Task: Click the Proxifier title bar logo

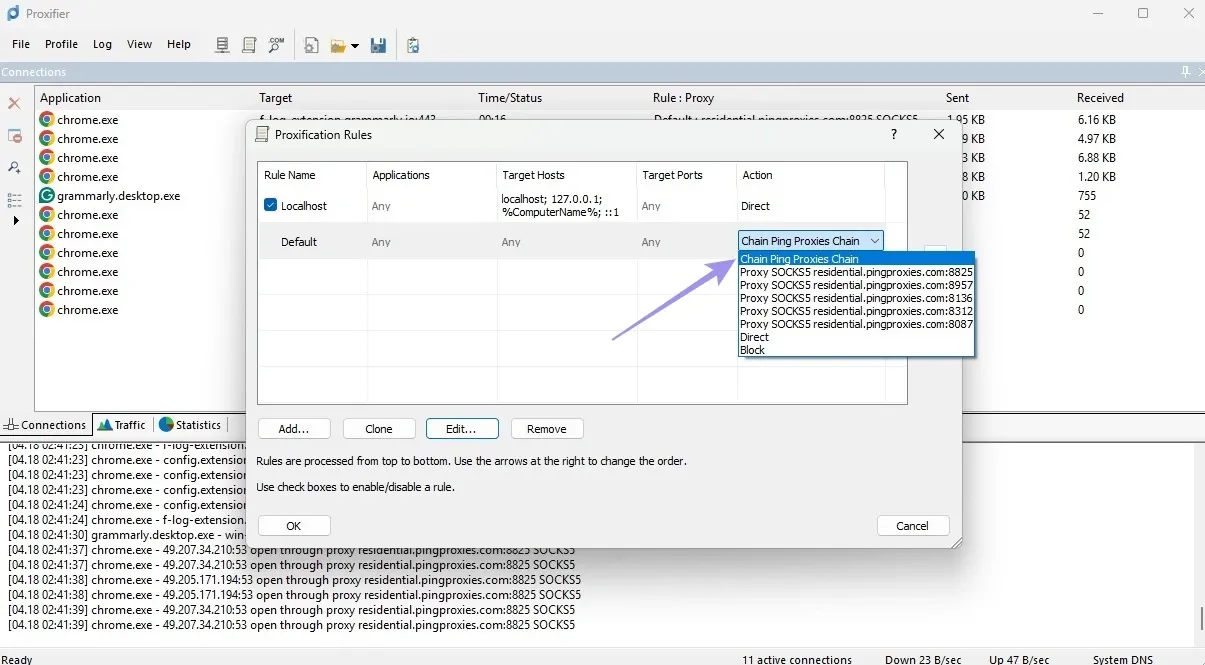Action: click(12, 13)
